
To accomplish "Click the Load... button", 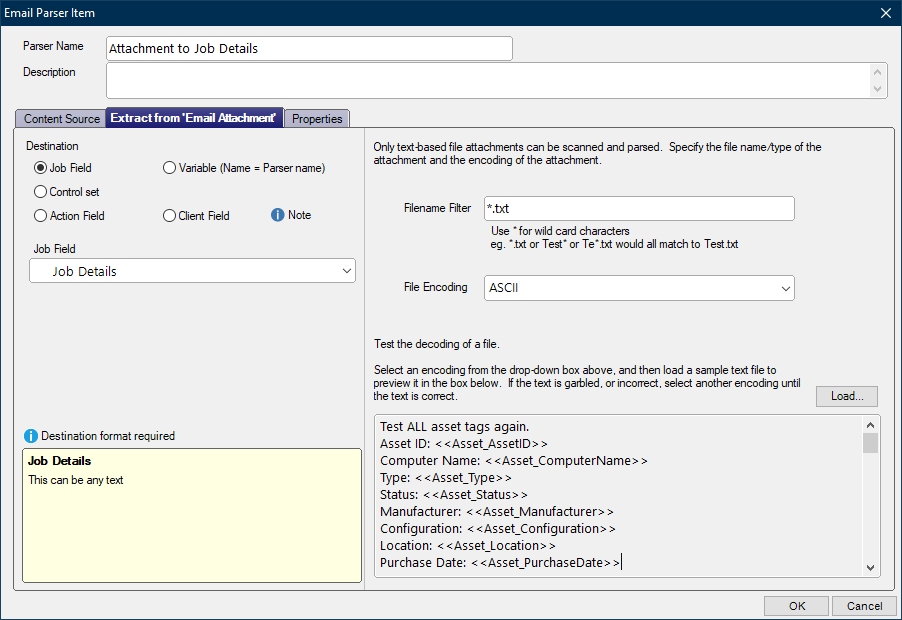I will coord(847,396).
